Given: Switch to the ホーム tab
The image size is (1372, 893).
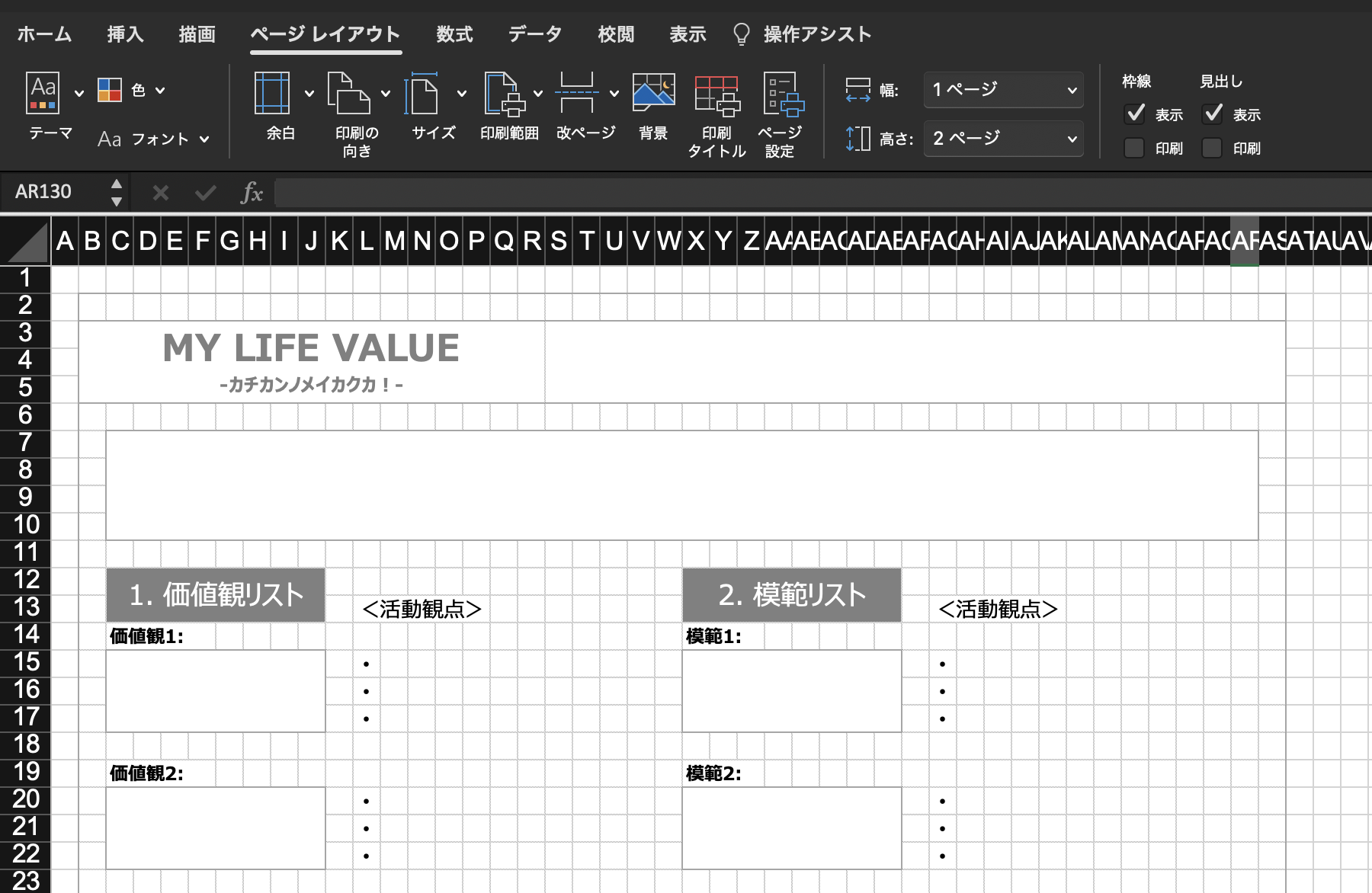Looking at the screenshot, I should point(44,34).
